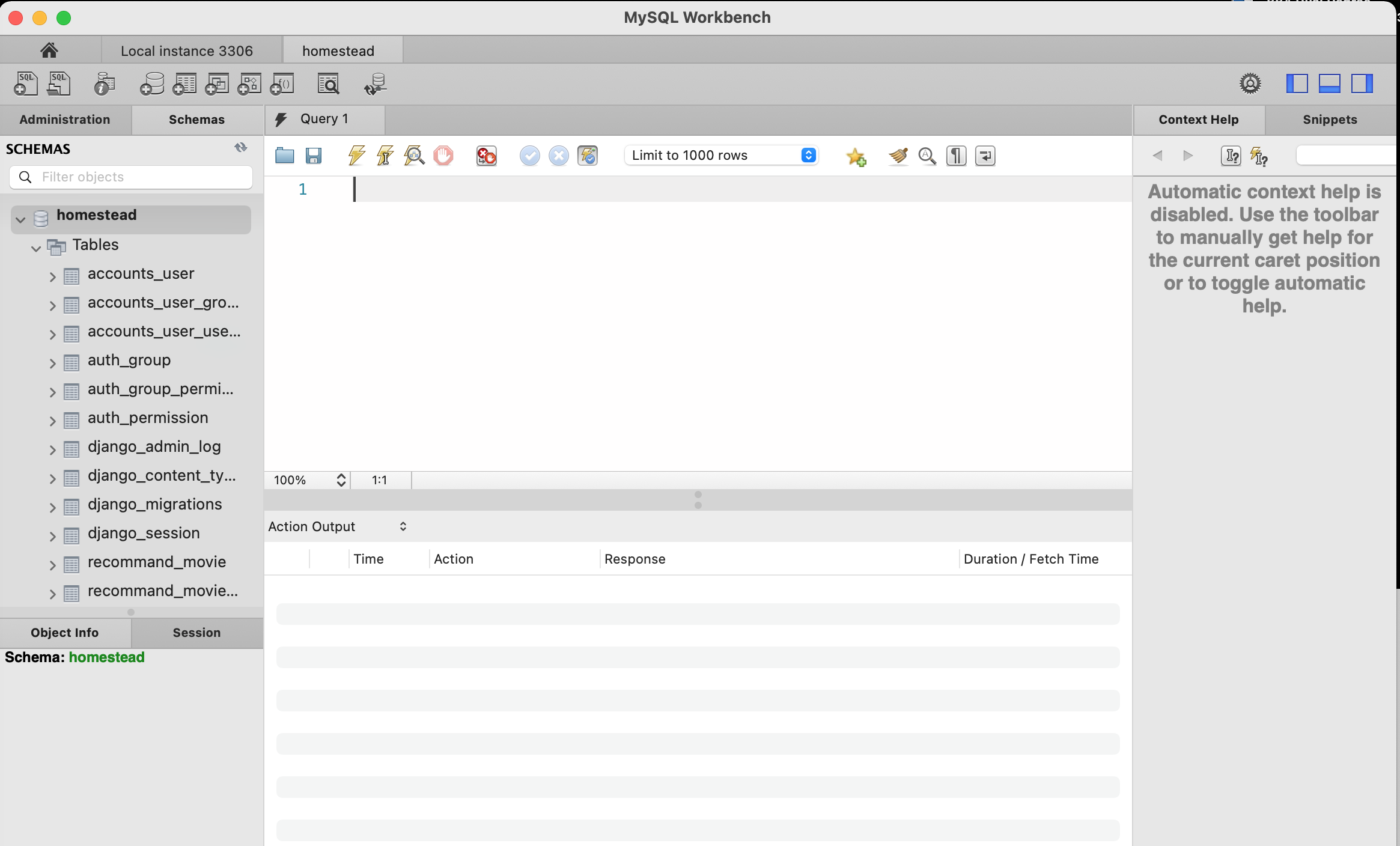Click the execute query lightning bolt icon

(x=356, y=156)
